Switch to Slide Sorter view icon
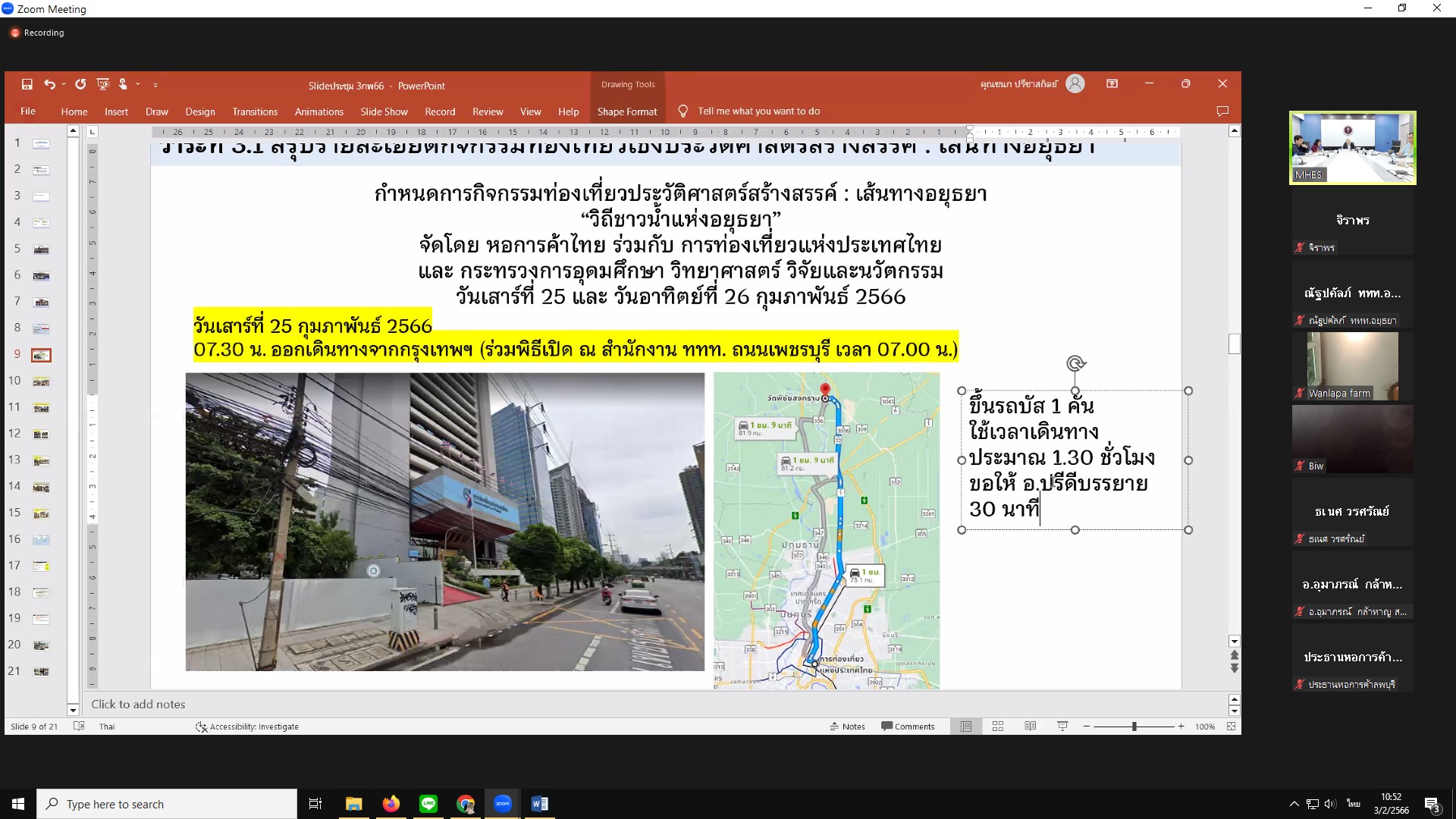 [x=998, y=726]
